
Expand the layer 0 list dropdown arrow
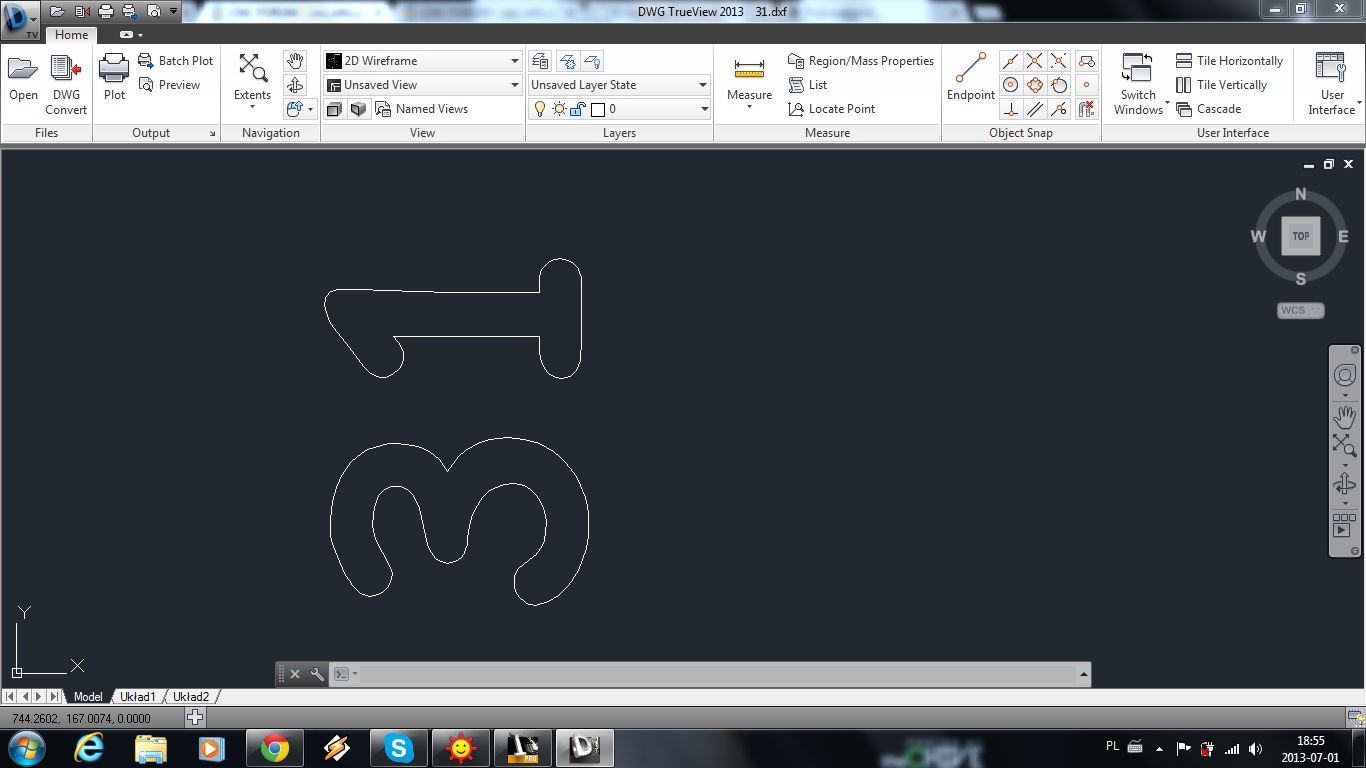coord(704,109)
